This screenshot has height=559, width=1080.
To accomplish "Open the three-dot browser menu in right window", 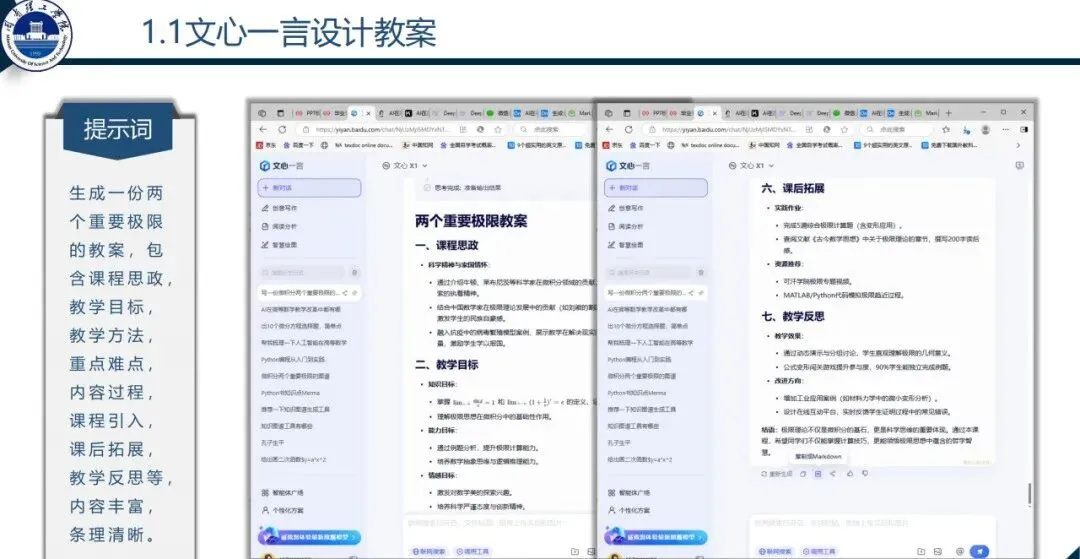I will (1005, 129).
